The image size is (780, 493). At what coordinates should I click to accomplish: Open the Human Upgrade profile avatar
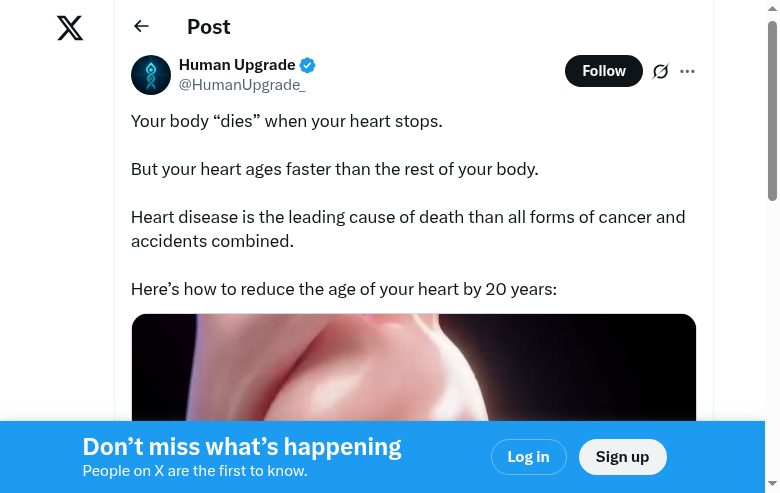[151, 75]
